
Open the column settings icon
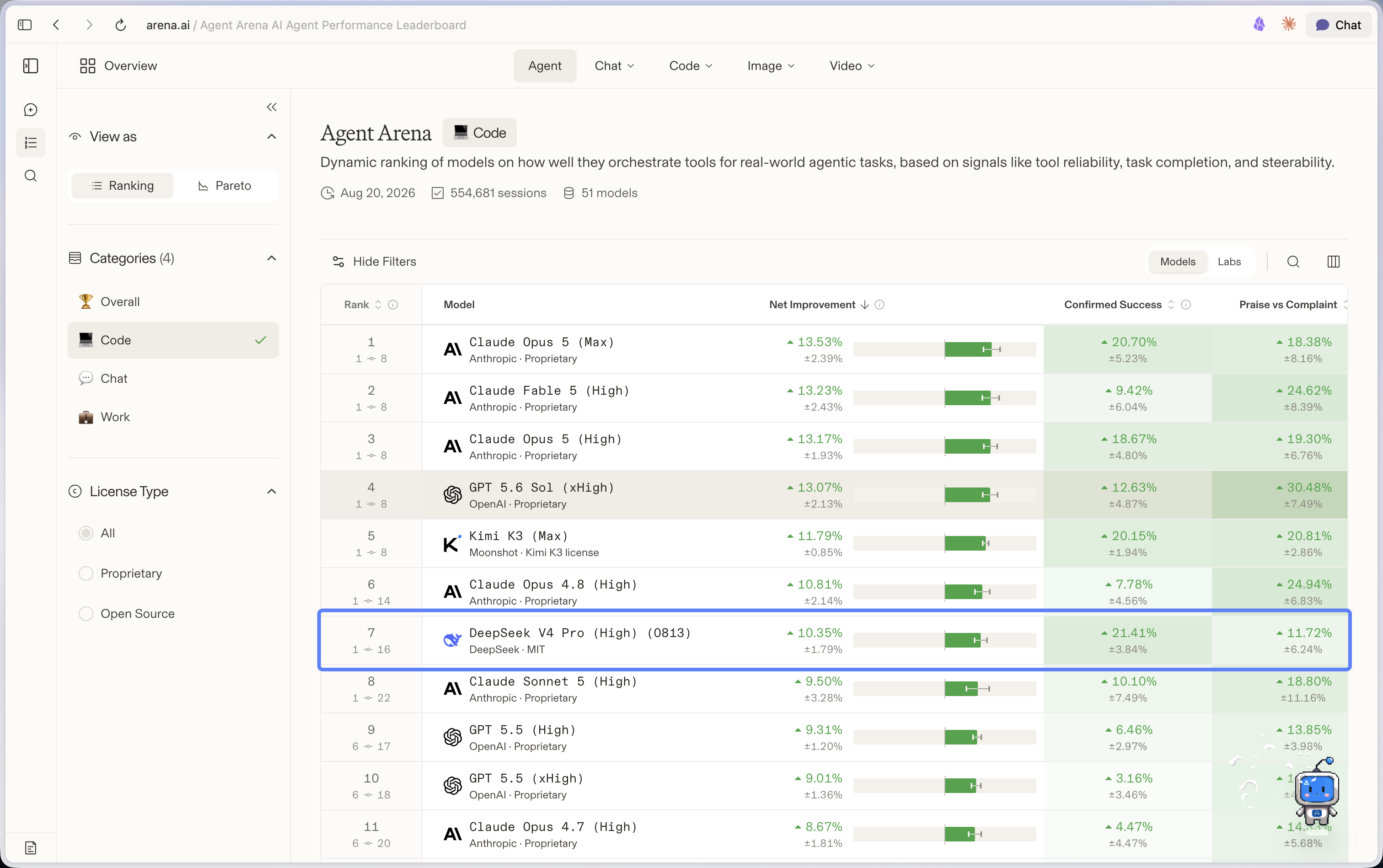[x=1333, y=262]
